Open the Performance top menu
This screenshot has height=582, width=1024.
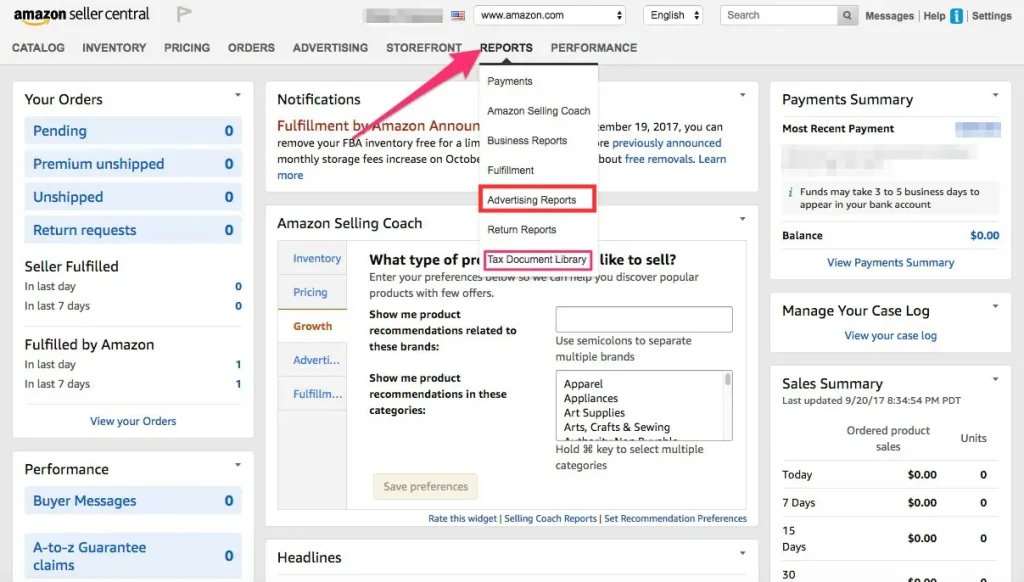(594, 48)
